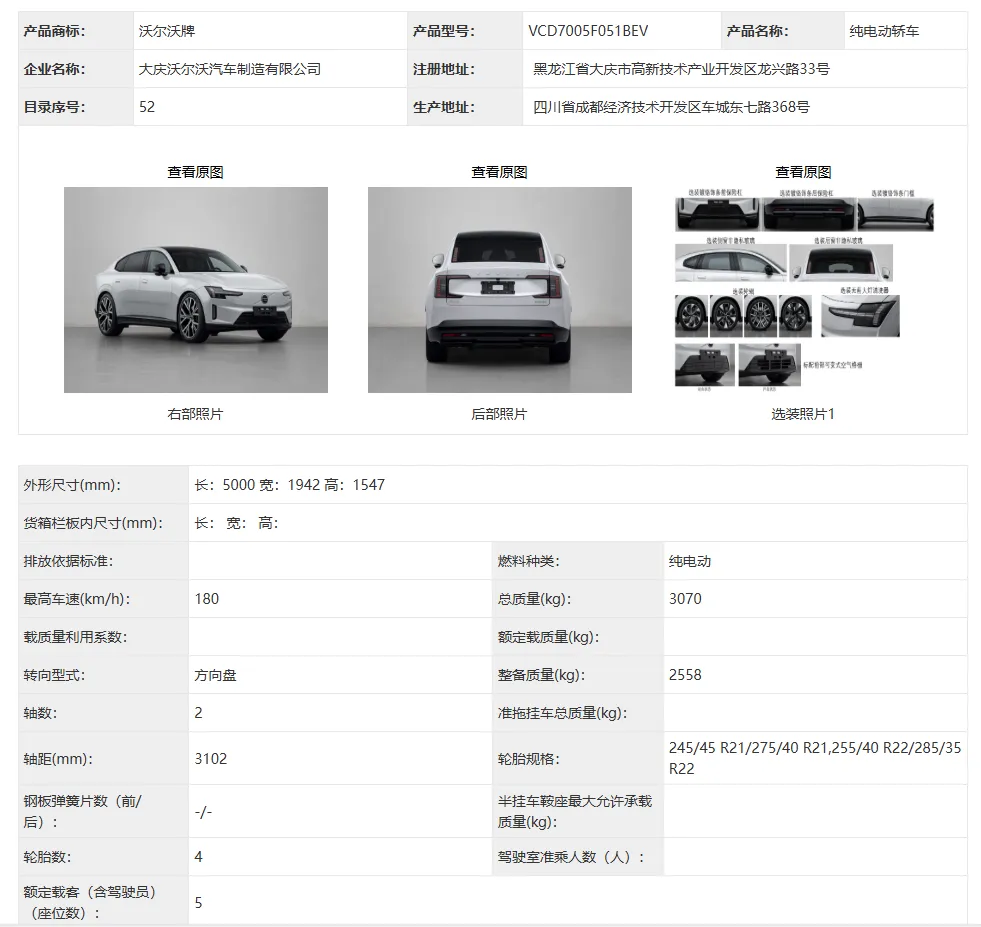Click the 半挂车鞍座最大允许承载质量 label
Screen dimensions: 981x927
[x=575, y=811]
